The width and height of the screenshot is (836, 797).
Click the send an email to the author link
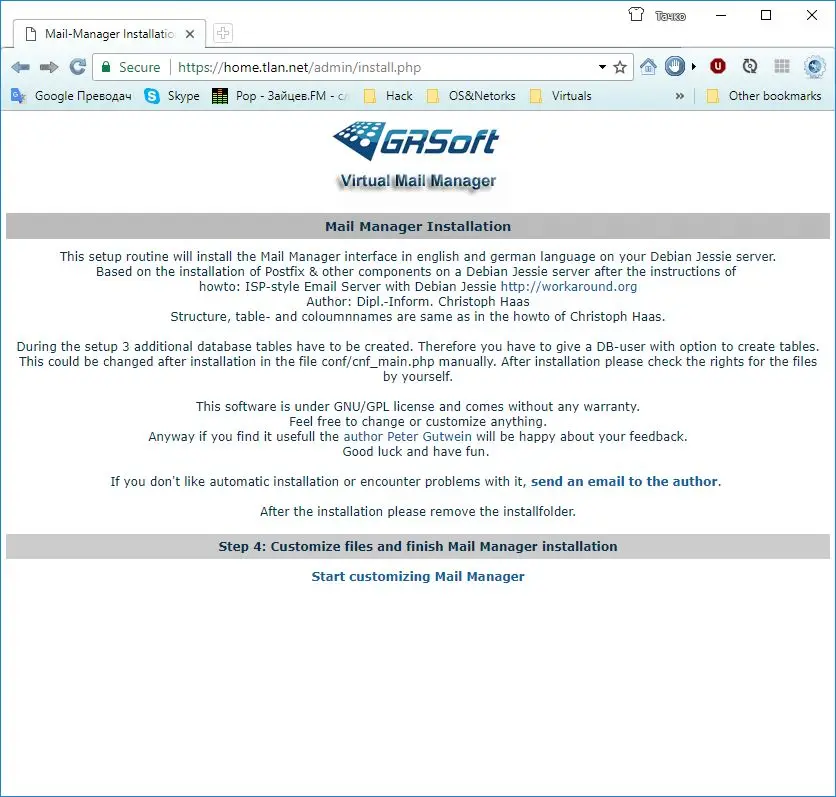(x=624, y=481)
